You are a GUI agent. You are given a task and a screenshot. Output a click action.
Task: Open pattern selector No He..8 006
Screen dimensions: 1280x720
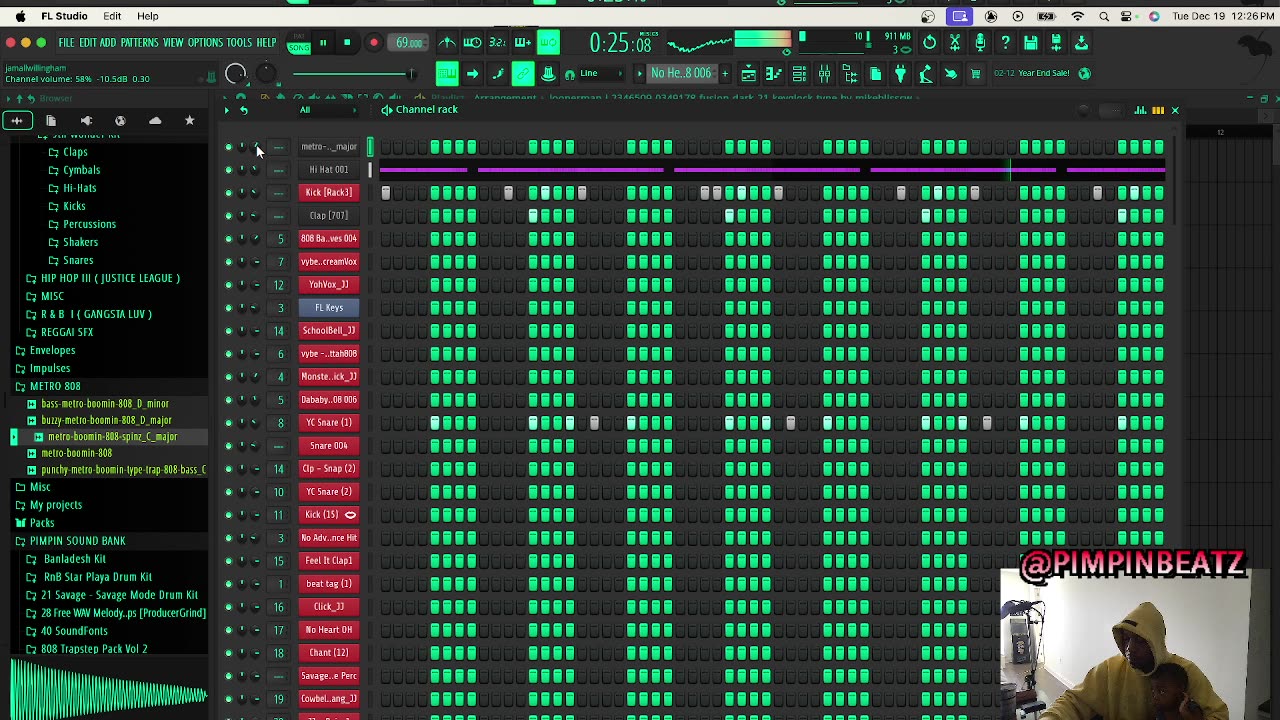click(680, 73)
